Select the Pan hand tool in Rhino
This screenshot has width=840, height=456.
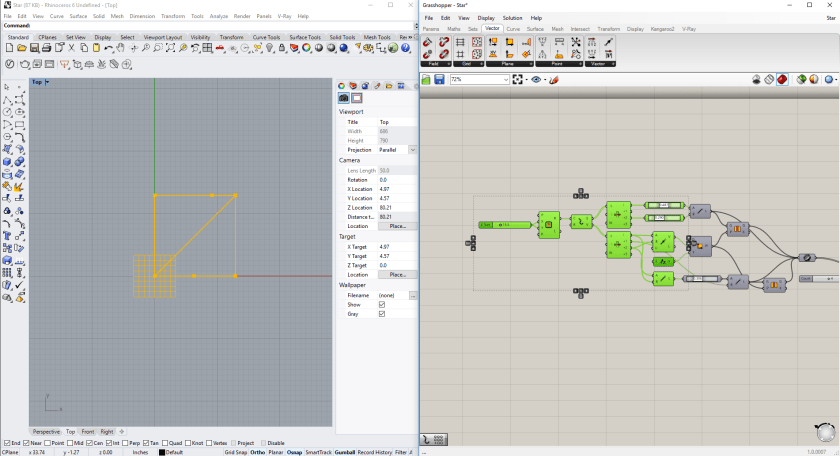pyautogui.click(x=121, y=48)
